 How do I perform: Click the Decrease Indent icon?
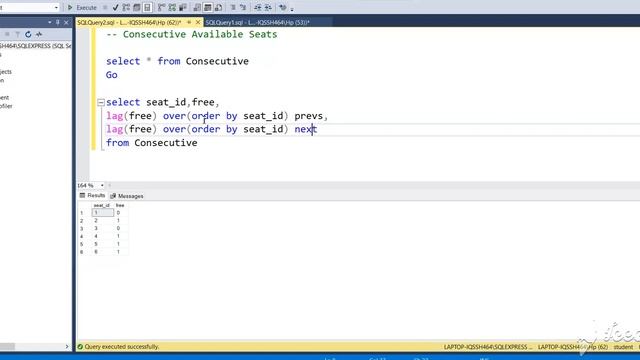point(258,7)
